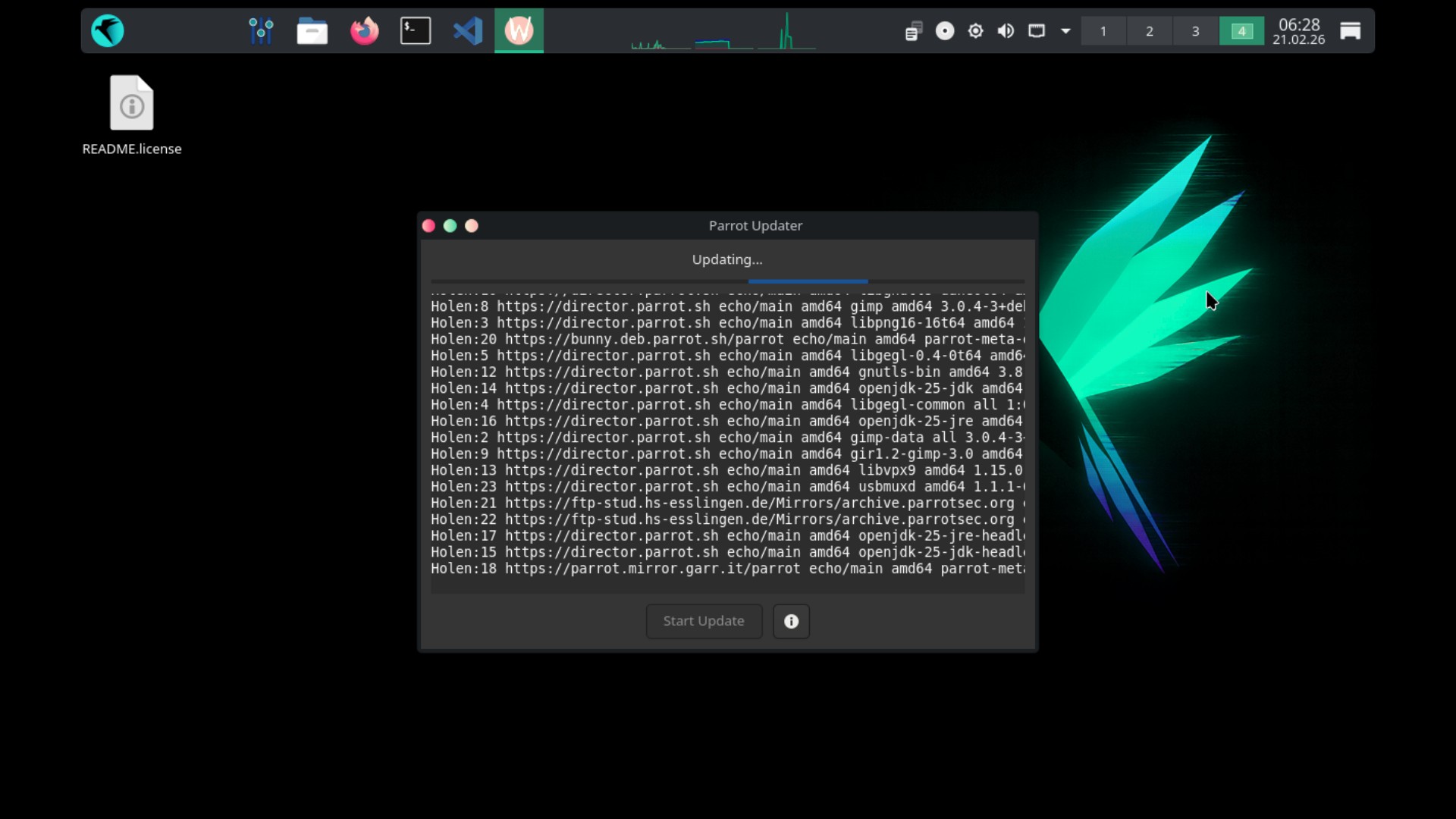Launch the file manager from the panel
1456x819 pixels.
(312, 31)
